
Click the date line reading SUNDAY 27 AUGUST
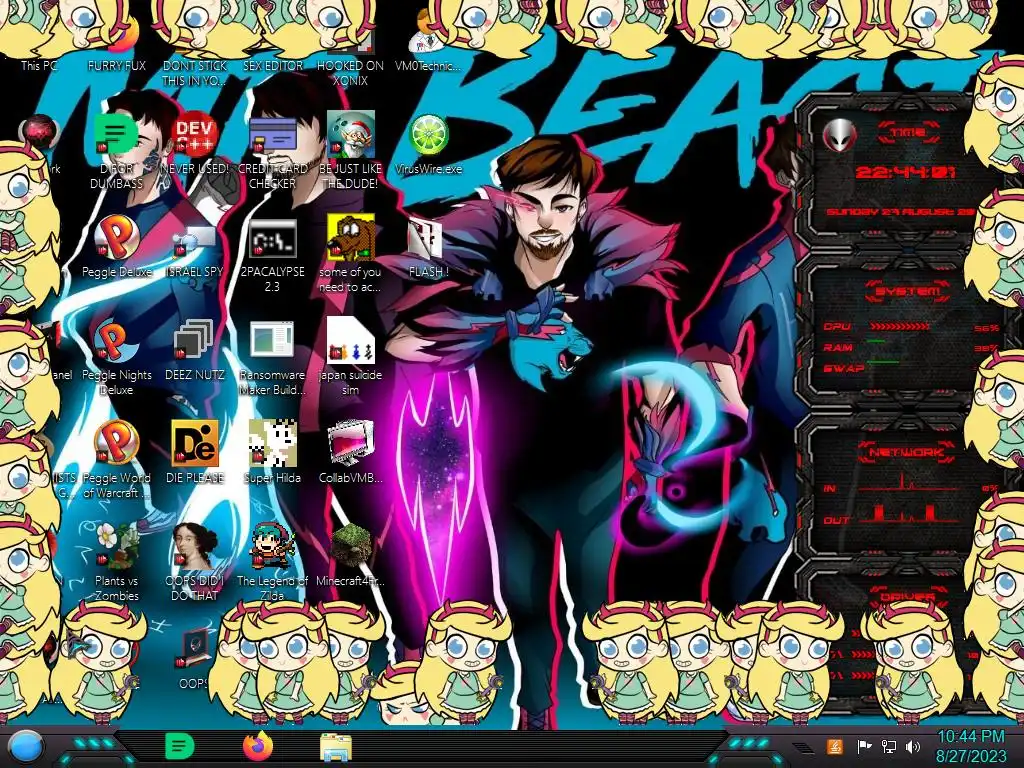click(x=901, y=212)
